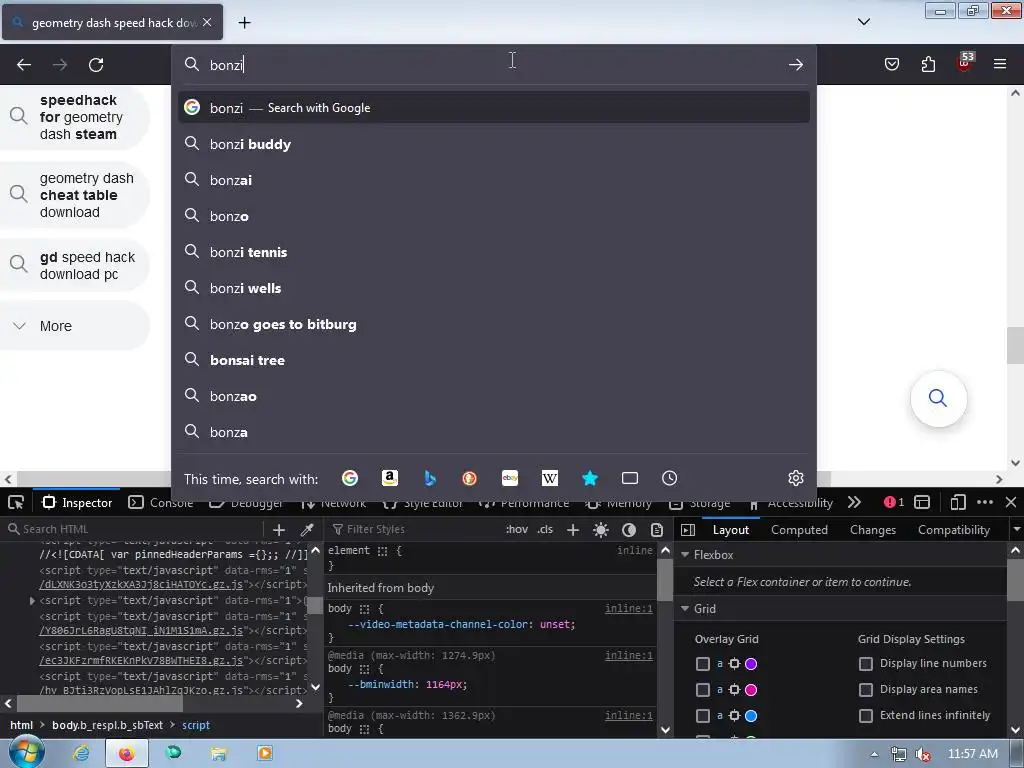Search this time with DuckDuckGo icon
1024x768 pixels.
tap(470, 478)
